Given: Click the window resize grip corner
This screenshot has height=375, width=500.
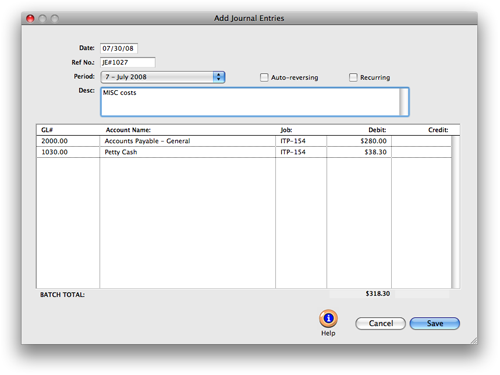Looking at the screenshot, I should tap(474, 340).
